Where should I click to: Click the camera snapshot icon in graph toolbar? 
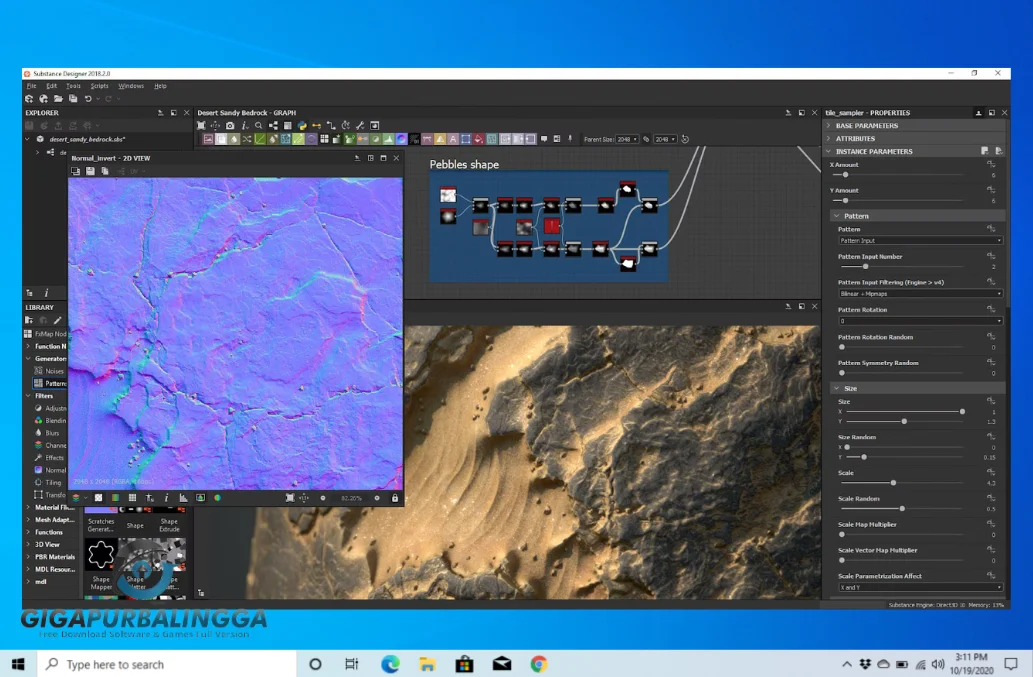(230, 126)
